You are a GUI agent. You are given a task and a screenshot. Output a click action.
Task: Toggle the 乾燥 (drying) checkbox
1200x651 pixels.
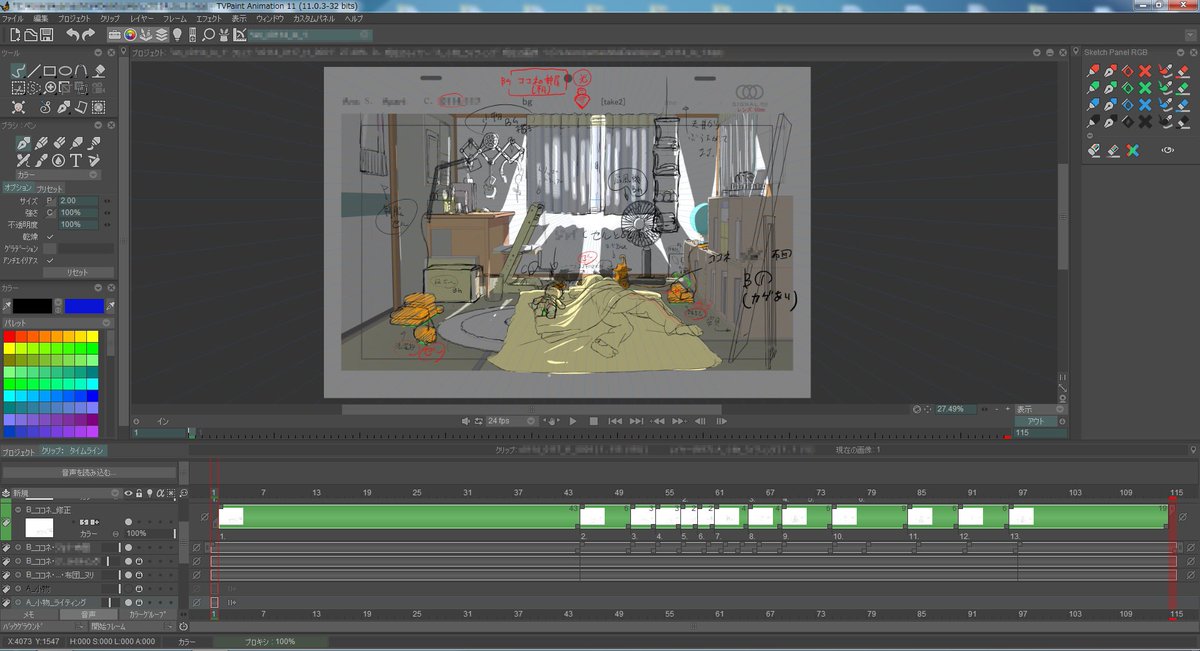[50, 236]
